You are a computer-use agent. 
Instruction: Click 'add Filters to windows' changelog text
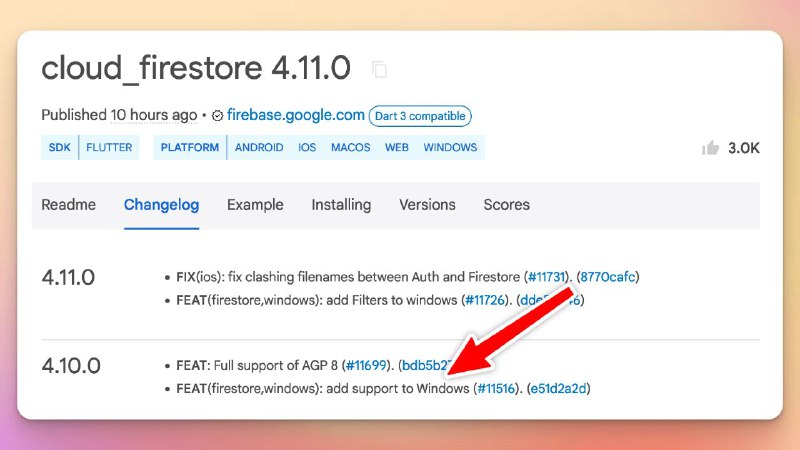tap(392, 300)
